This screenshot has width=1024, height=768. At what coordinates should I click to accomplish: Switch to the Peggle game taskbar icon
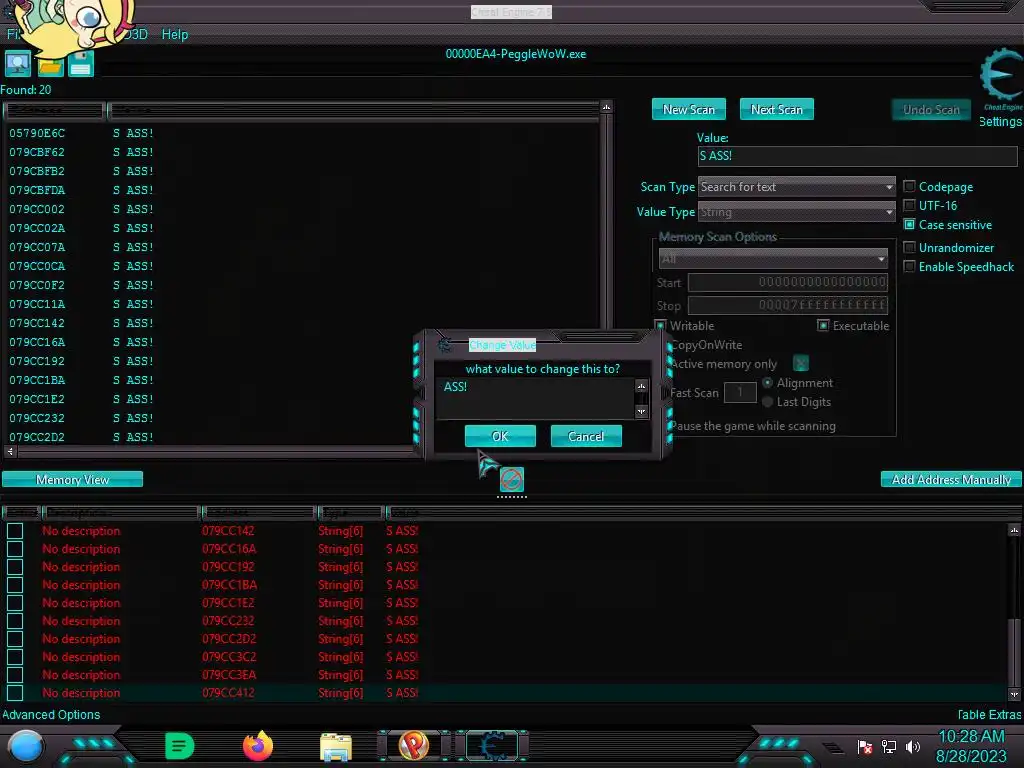pyautogui.click(x=413, y=745)
